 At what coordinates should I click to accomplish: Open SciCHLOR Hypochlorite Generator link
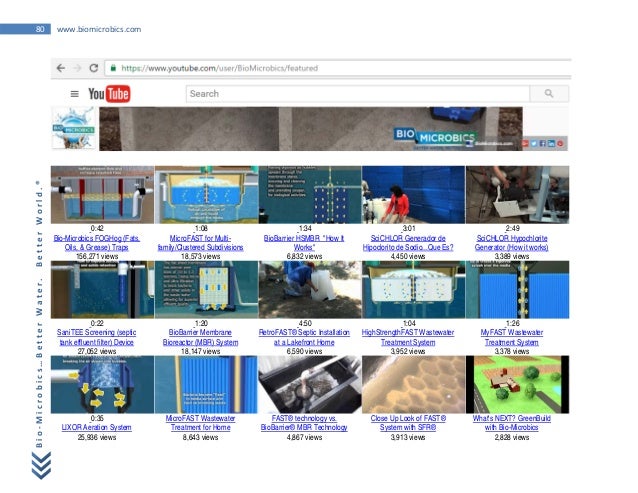[x=512, y=243]
